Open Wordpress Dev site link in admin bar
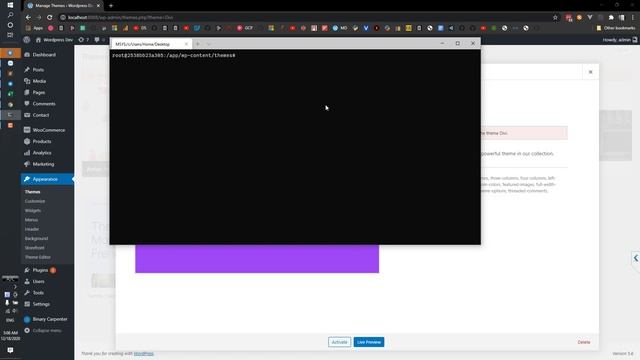The image size is (640, 360). pos(54,40)
